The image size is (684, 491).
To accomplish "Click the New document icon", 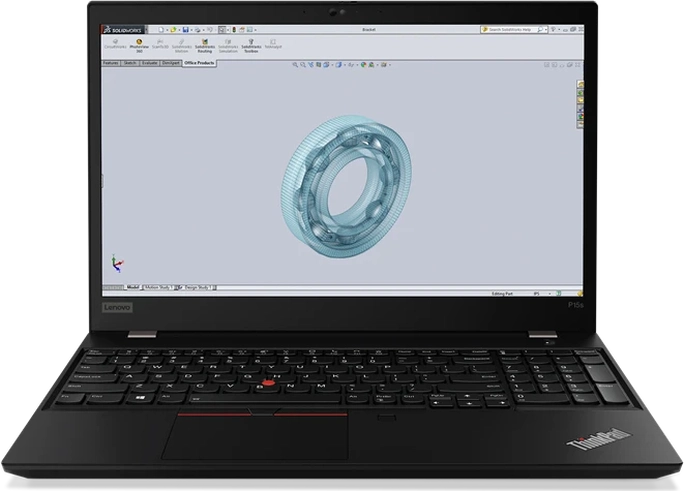I will click(x=160, y=30).
